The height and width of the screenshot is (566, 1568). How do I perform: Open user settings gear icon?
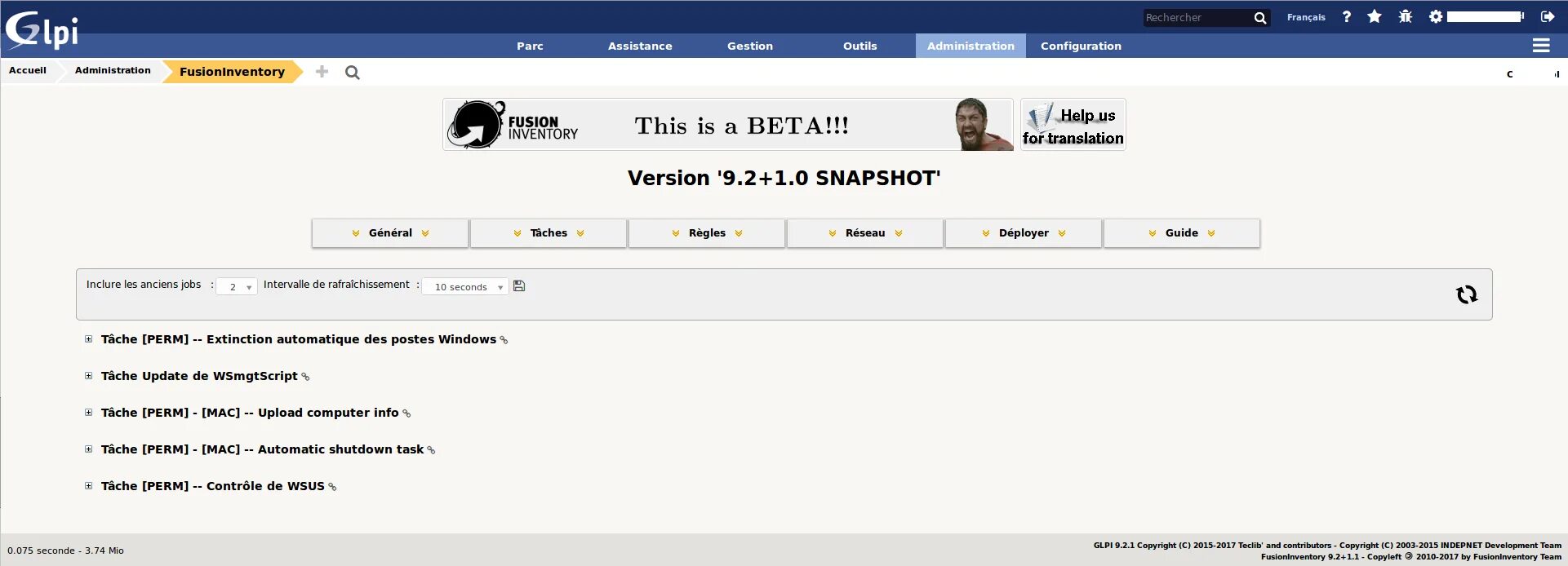coord(1436,16)
